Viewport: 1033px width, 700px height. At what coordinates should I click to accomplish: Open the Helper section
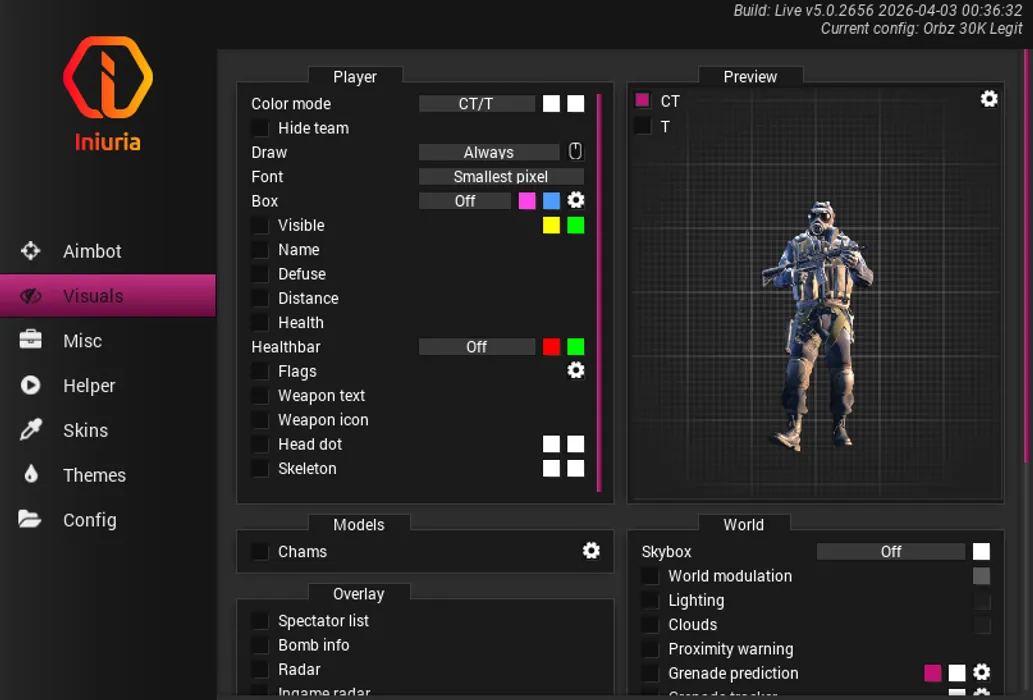108,385
